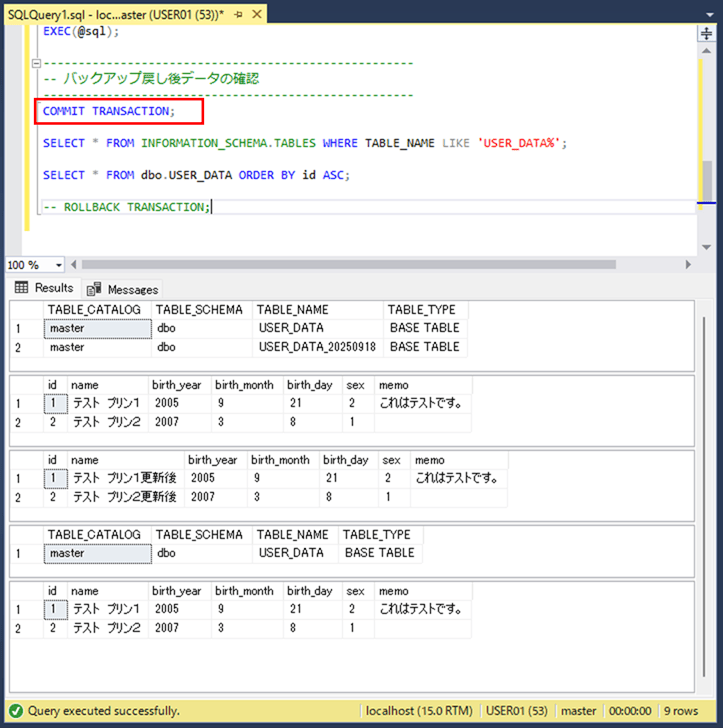The height and width of the screenshot is (728, 723).
Task: Open the 100 % zoom dropdown
Action: tap(59, 265)
